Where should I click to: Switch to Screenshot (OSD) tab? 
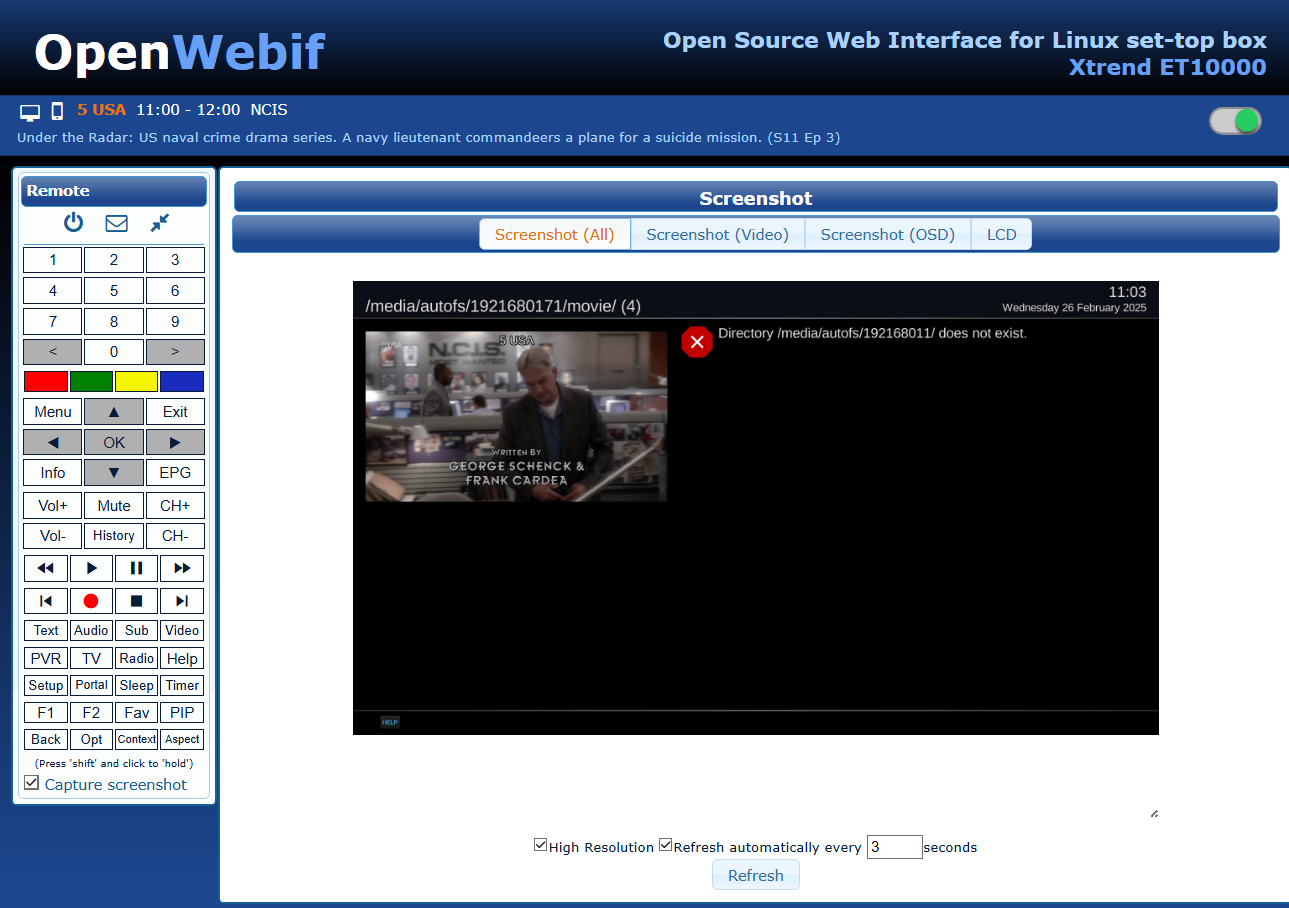click(888, 234)
